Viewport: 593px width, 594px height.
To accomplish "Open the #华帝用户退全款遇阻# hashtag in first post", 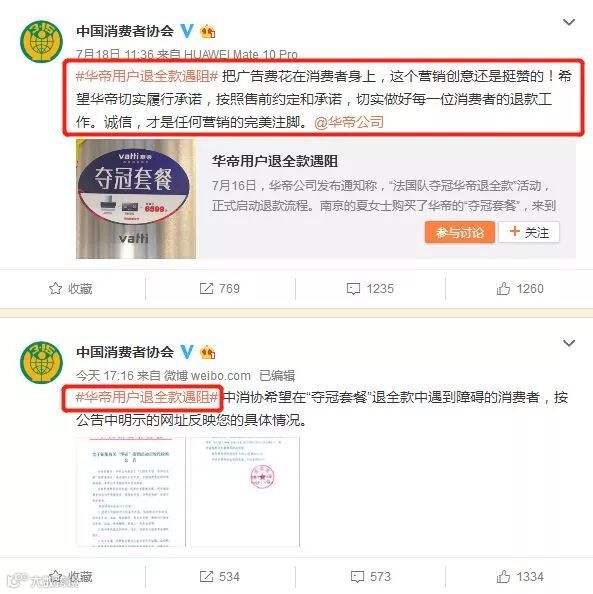I will pyautogui.click(x=147, y=76).
